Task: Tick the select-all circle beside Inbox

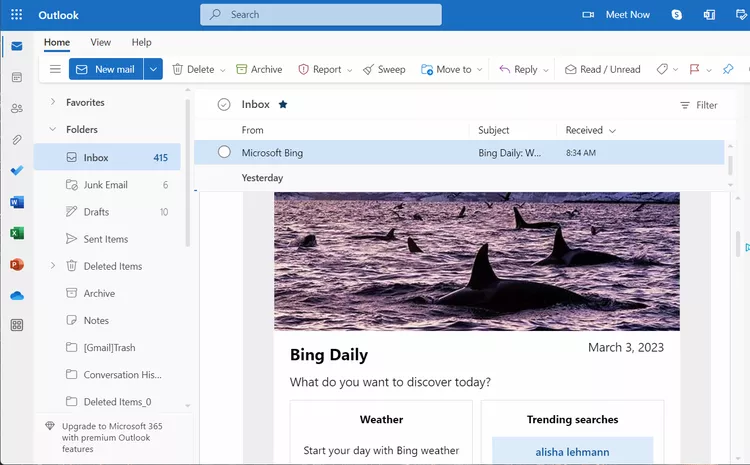Action: pos(224,104)
